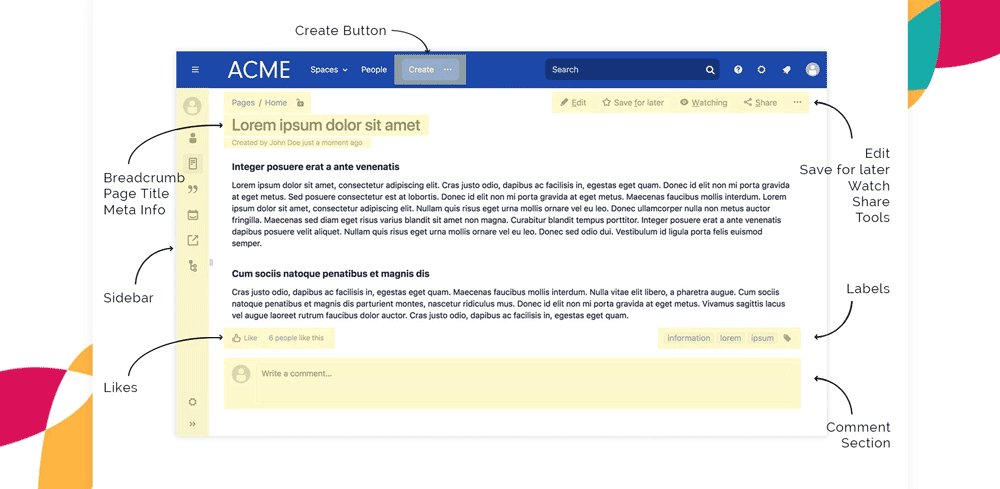Image resolution: width=1000 pixels, height=489 pixels.
Task: Open the person icon in the sidebar
Action: pyautogui.click(x=193, y=138)
